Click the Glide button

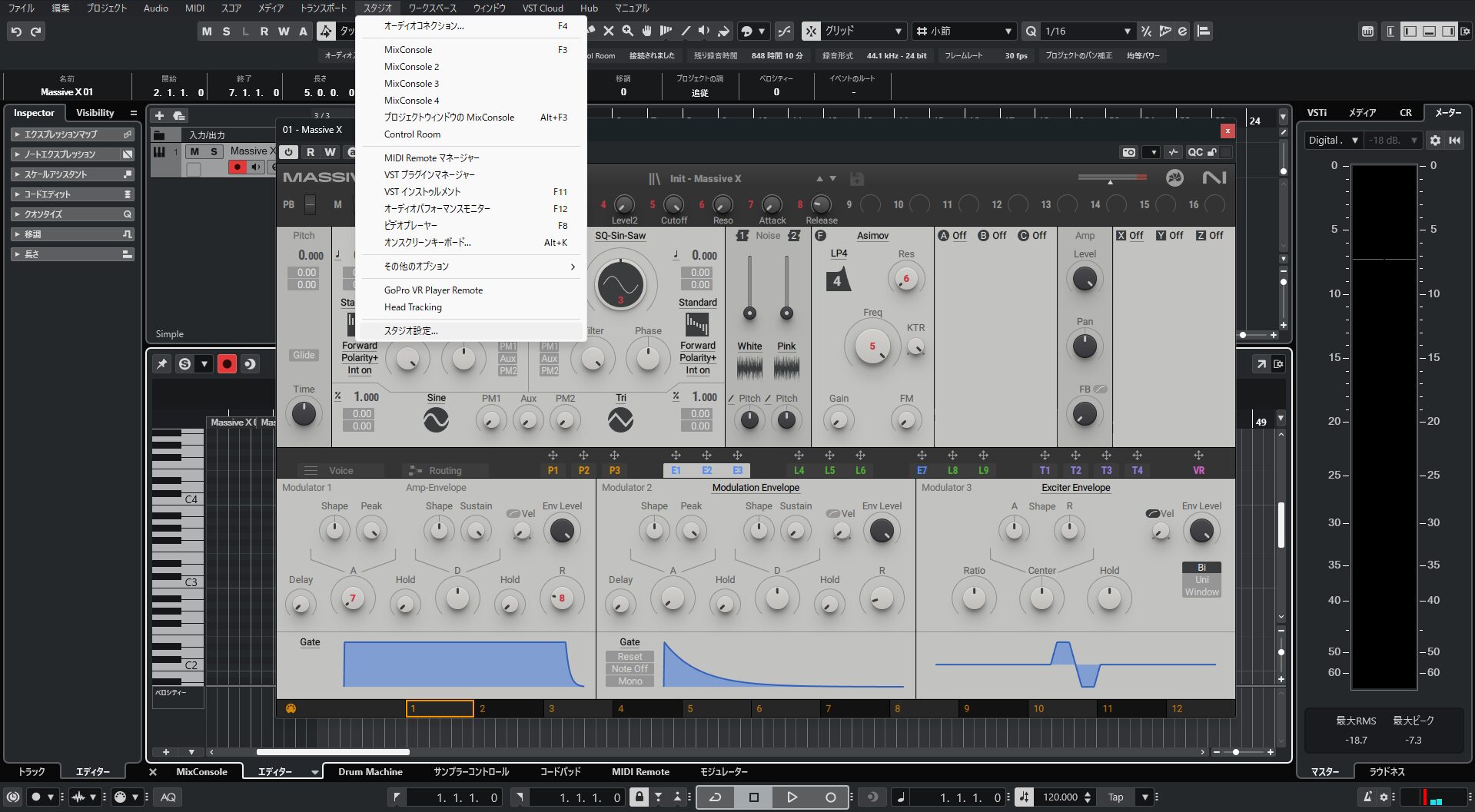(x=304, y=355)
